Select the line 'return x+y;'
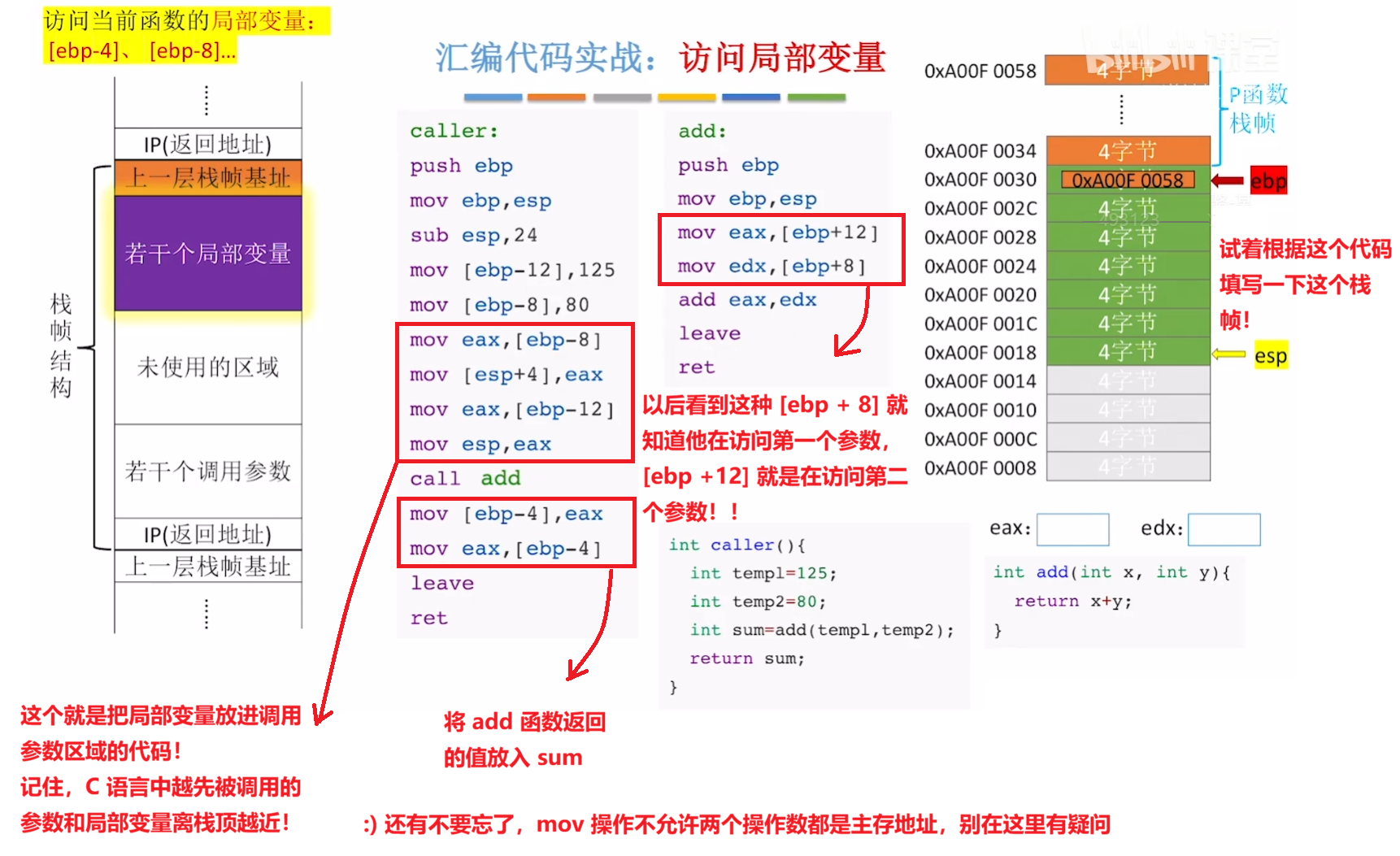Screen dimensions: 1400x856 click(1073, 601)
